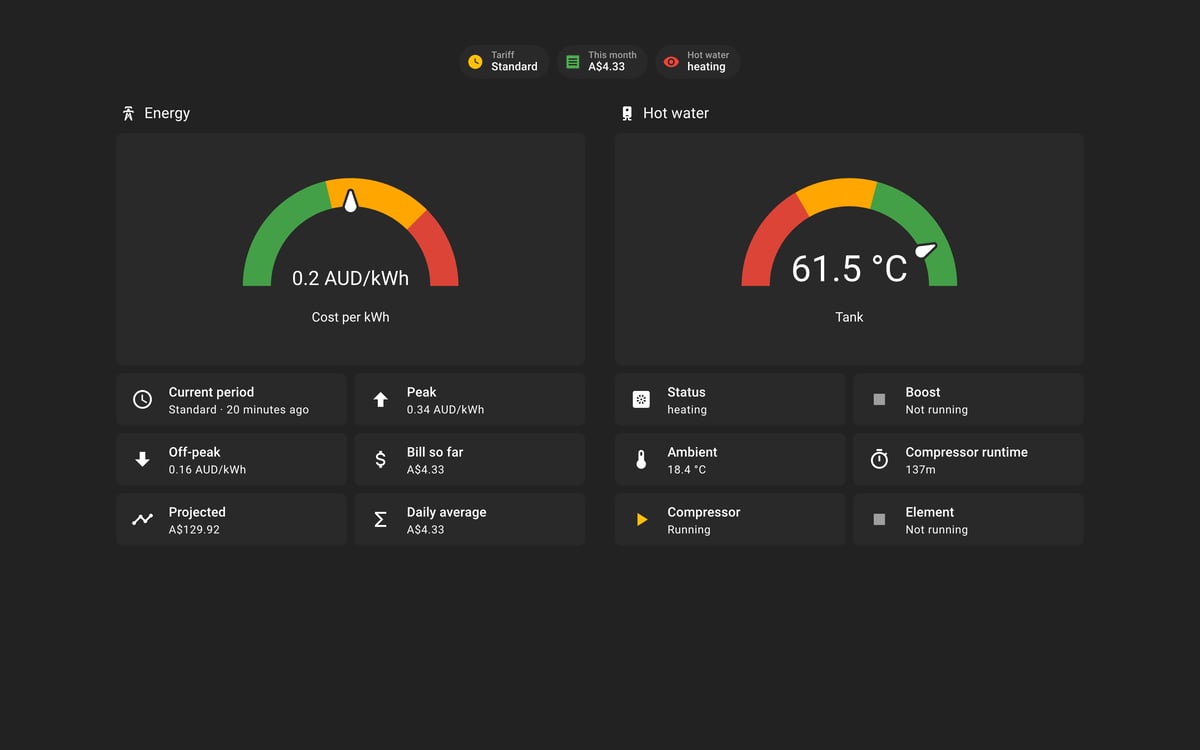The height and width of the screenshot is (750, 1200).
Task: Click the orange play icon in Compressor tile
Action: pos(642,520)
